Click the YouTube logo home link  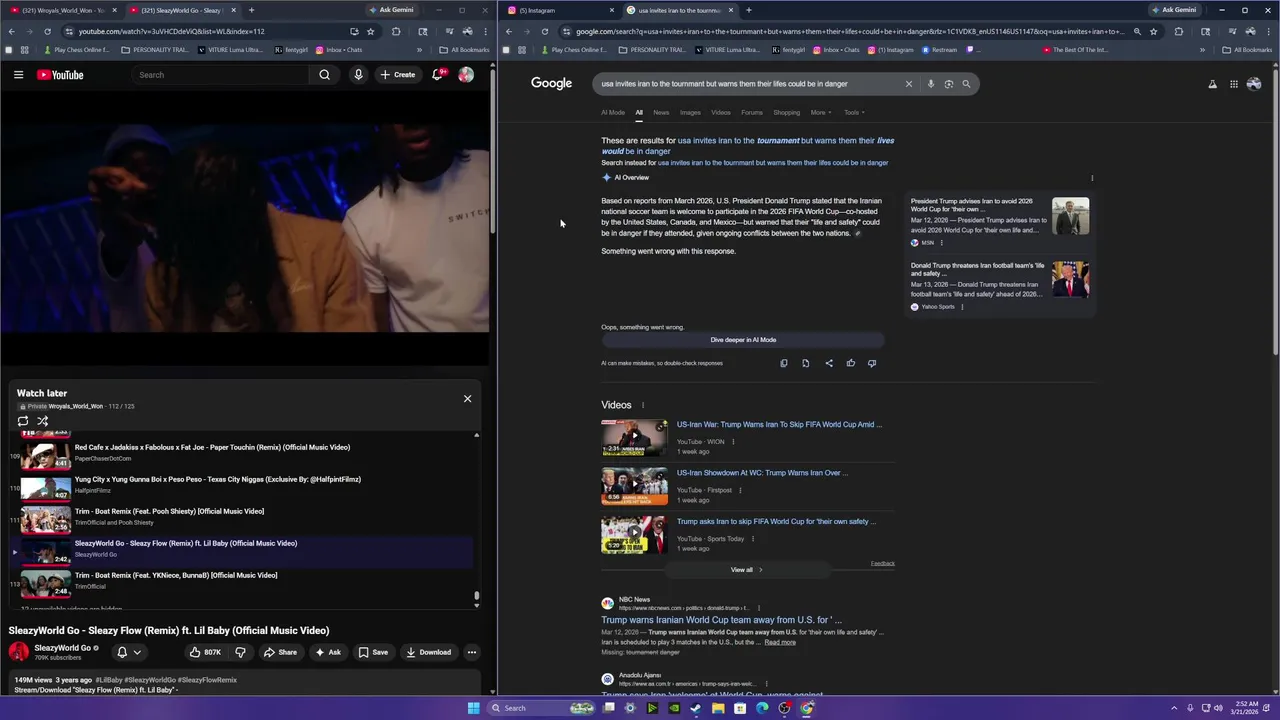tap(60, 75)
